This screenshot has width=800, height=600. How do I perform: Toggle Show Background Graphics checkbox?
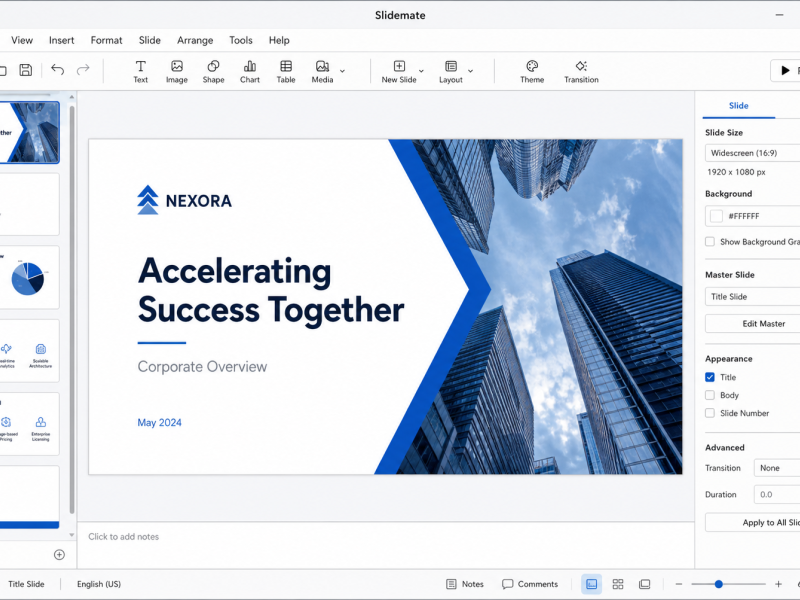point(710,241)
